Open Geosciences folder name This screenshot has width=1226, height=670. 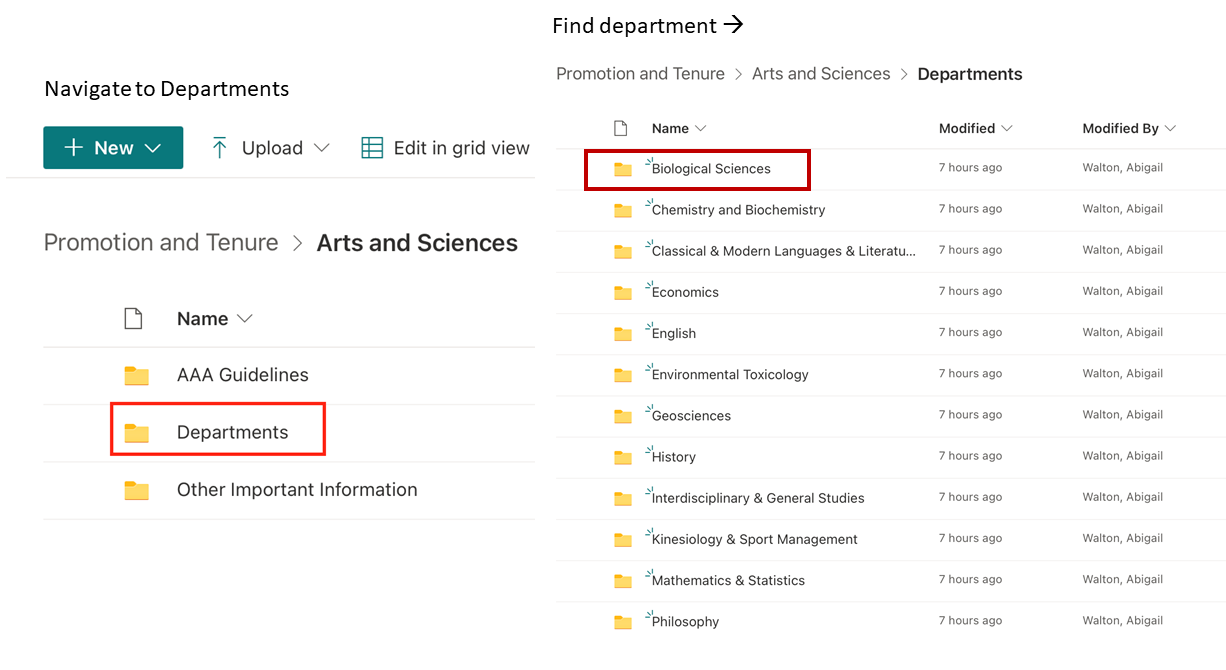(x=691, y=416)
